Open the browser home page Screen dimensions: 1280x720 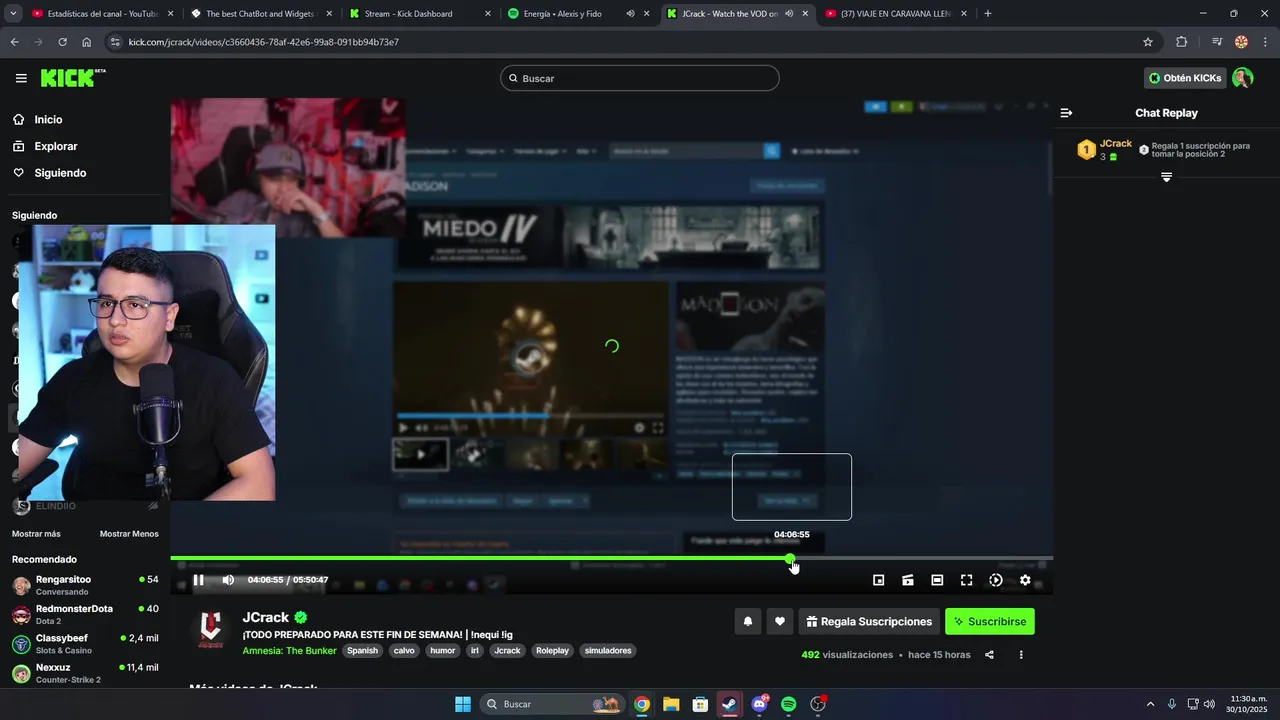(87, 42)
